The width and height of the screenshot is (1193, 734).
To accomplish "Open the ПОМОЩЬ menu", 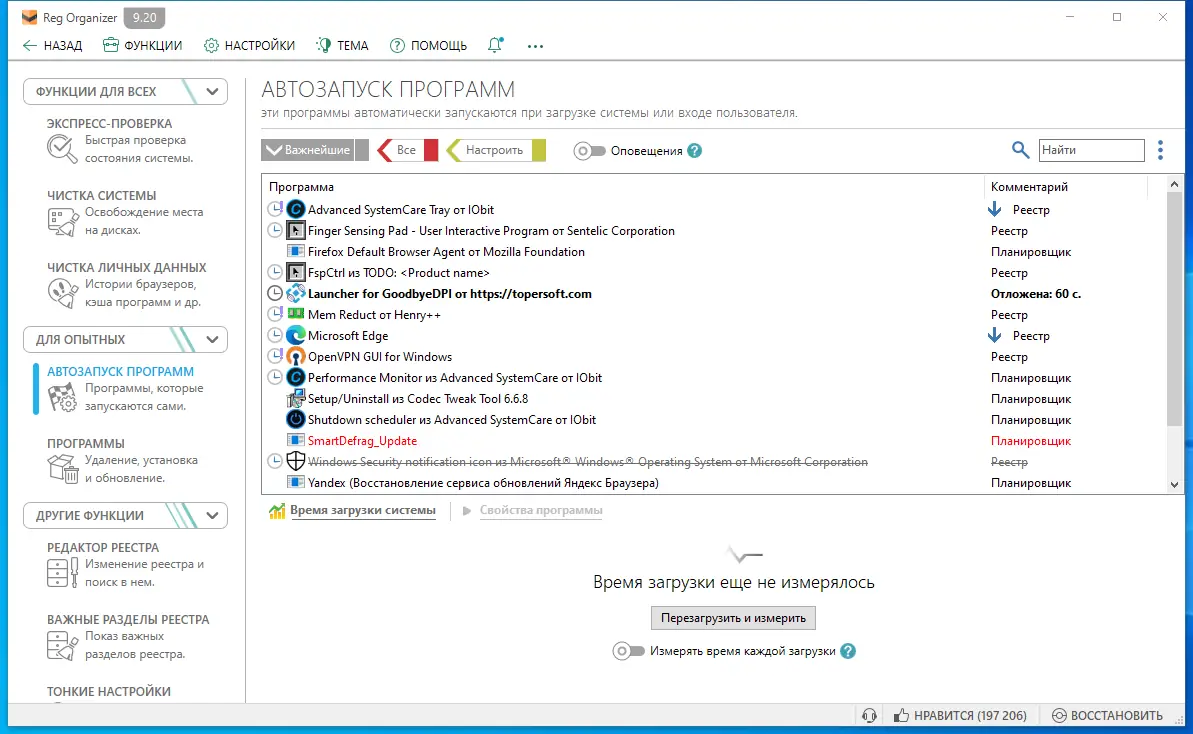I will tap(428, 46).
